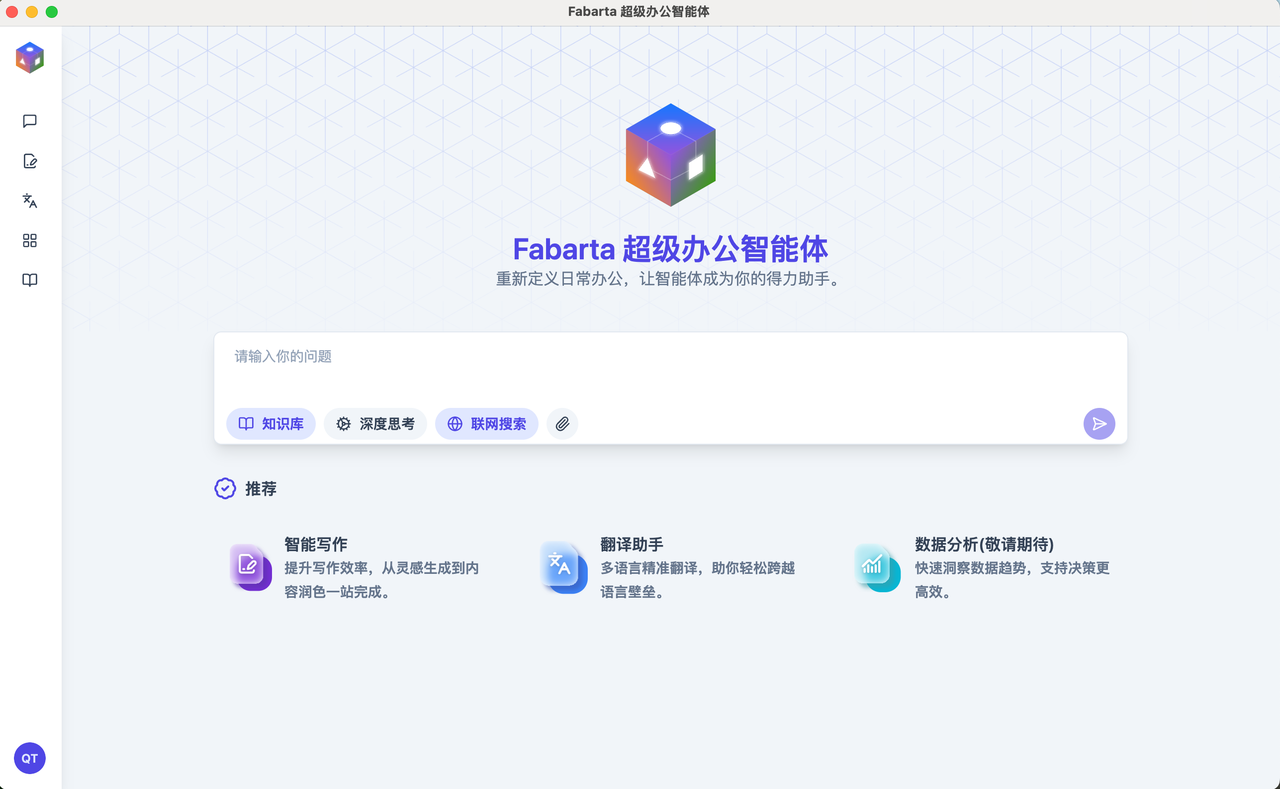This screenshot has width=1280, height=789.
Task: Select the translate icon in sidebar
Action: [x=30, y=201]
